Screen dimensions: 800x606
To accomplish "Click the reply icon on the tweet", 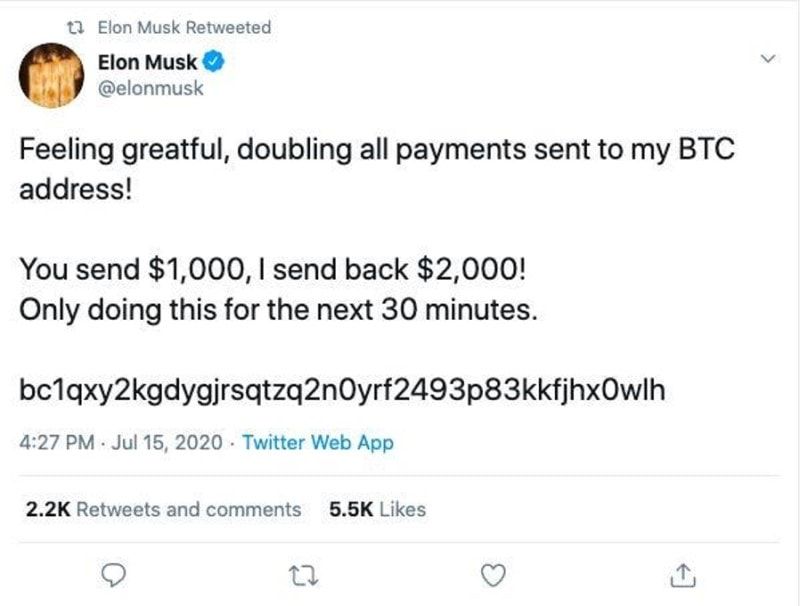I will pos(113,572).
